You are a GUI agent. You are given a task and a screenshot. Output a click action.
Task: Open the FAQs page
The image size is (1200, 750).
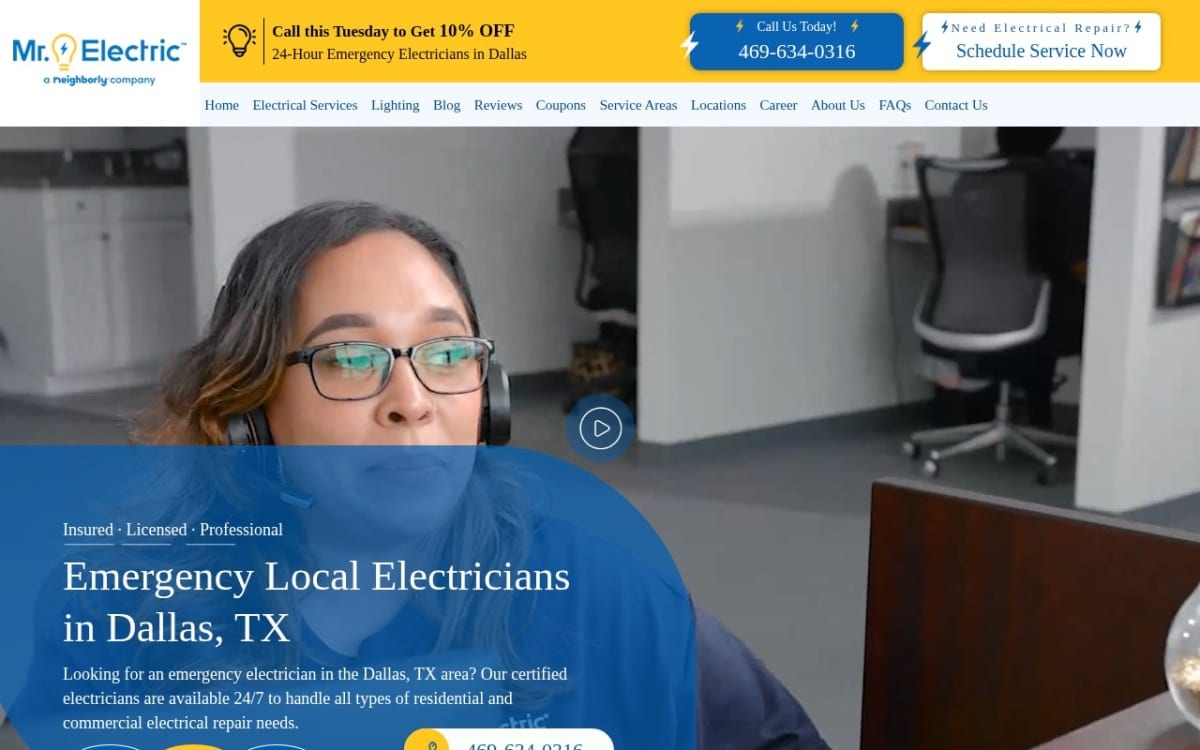tap(895, 105)
